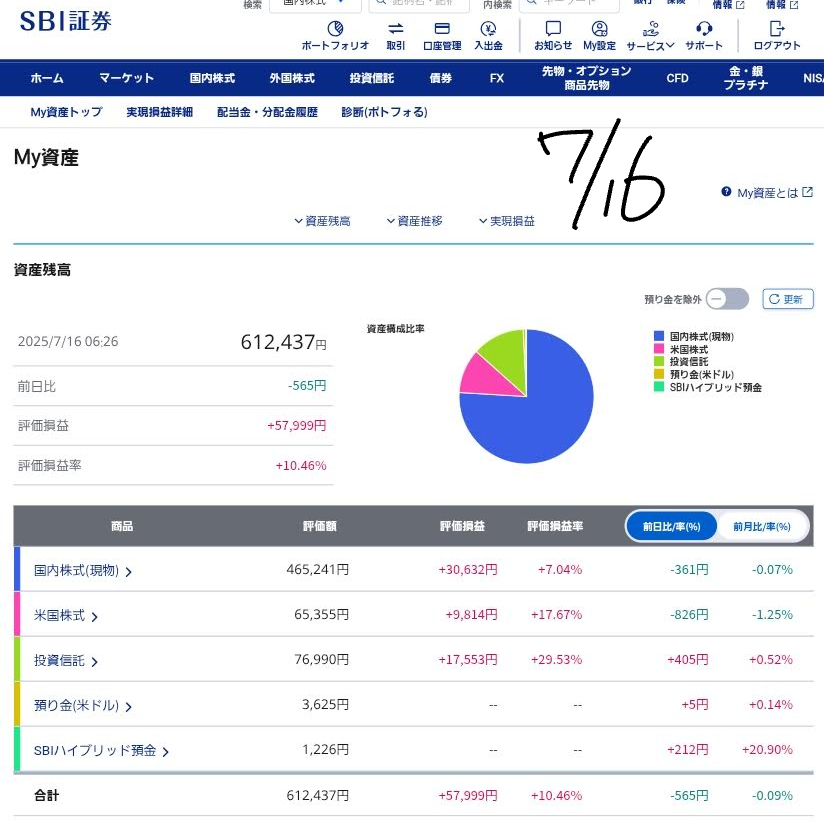This screenshot has width=824, height=827.
Task: Click the +20.90% cell in SBIハイブリッド預金 row
Action: (x=767, y=749)
